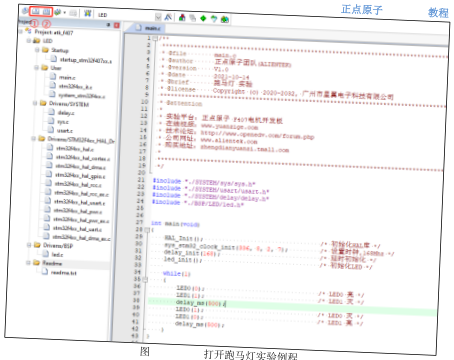Select sys.c in Drivers/SYSTEM
This screenshot has width=454, height=360.
point(63,122)
